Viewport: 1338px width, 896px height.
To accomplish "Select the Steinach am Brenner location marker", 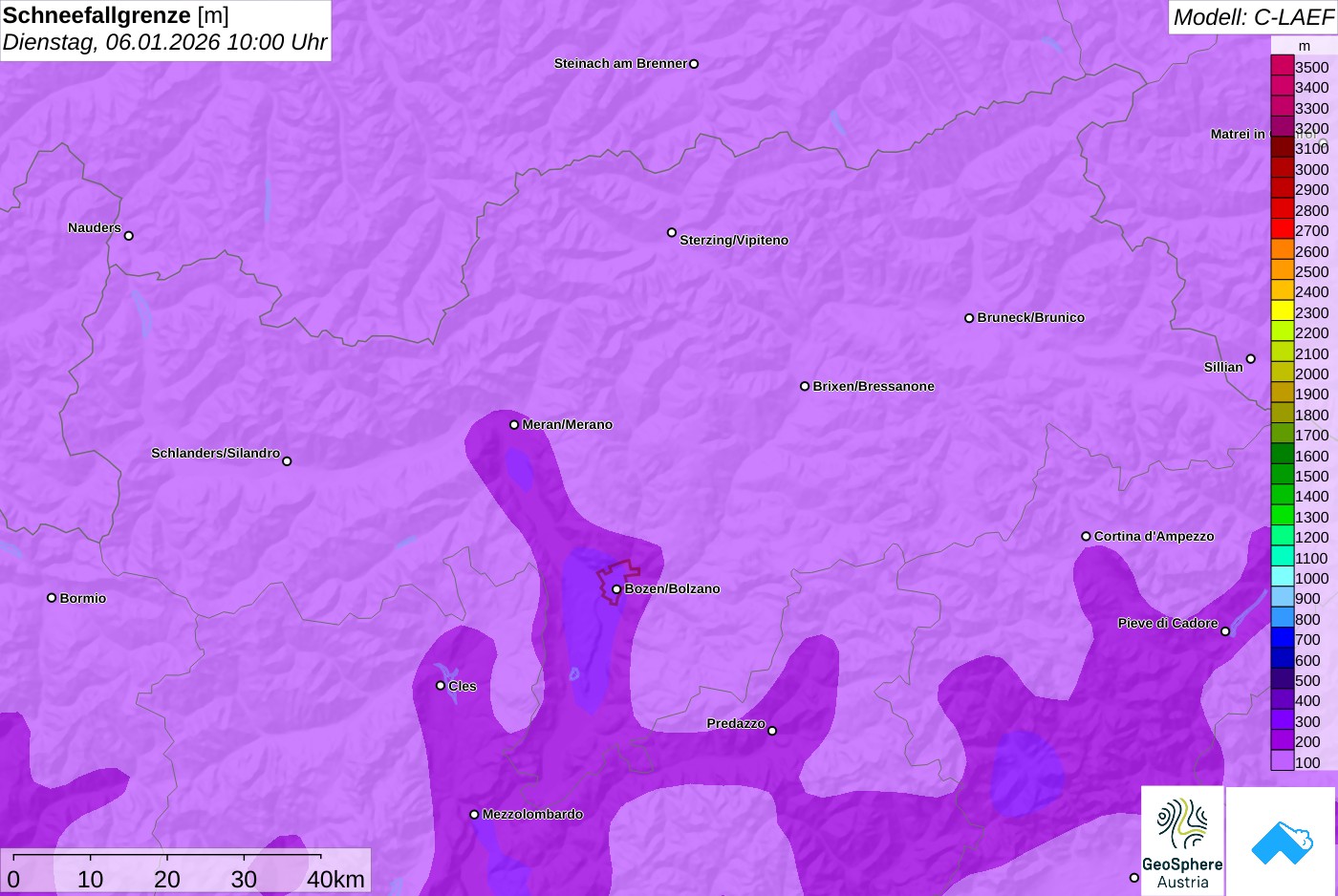I will click(x=694, y=64).
